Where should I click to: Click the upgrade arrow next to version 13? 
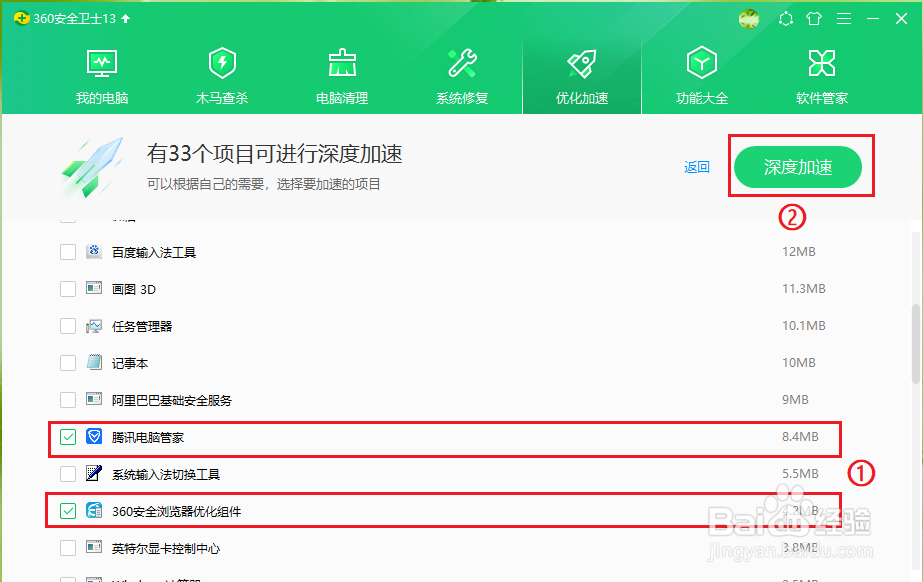125,19
